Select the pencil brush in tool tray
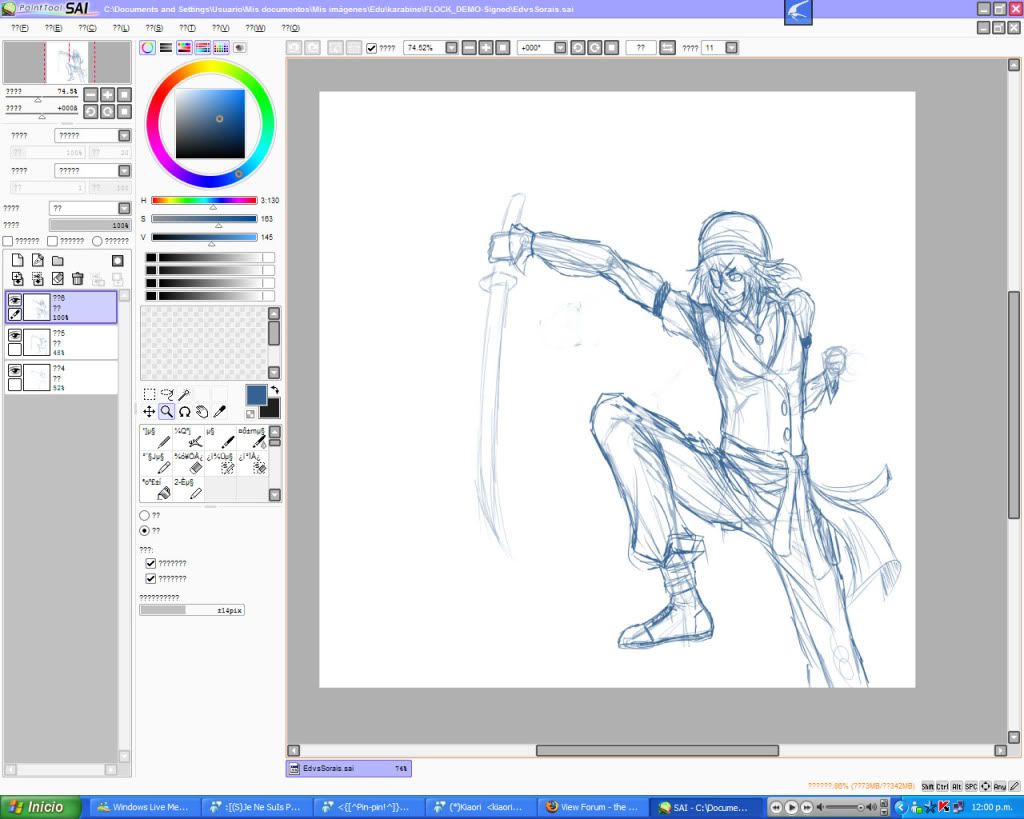Screen dimensions: 1024x819 tap(156, 438)
